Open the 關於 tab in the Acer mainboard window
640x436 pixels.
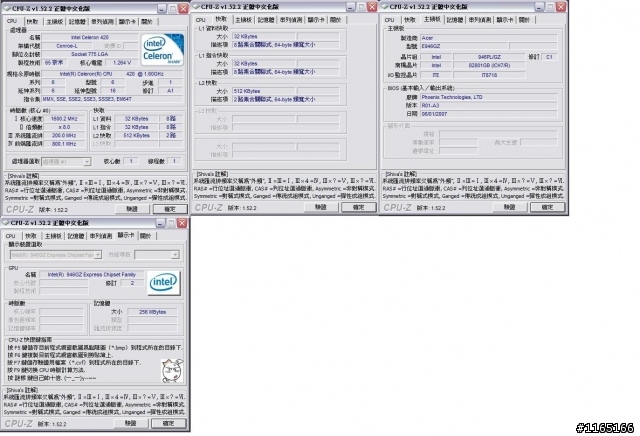[524, 20]
